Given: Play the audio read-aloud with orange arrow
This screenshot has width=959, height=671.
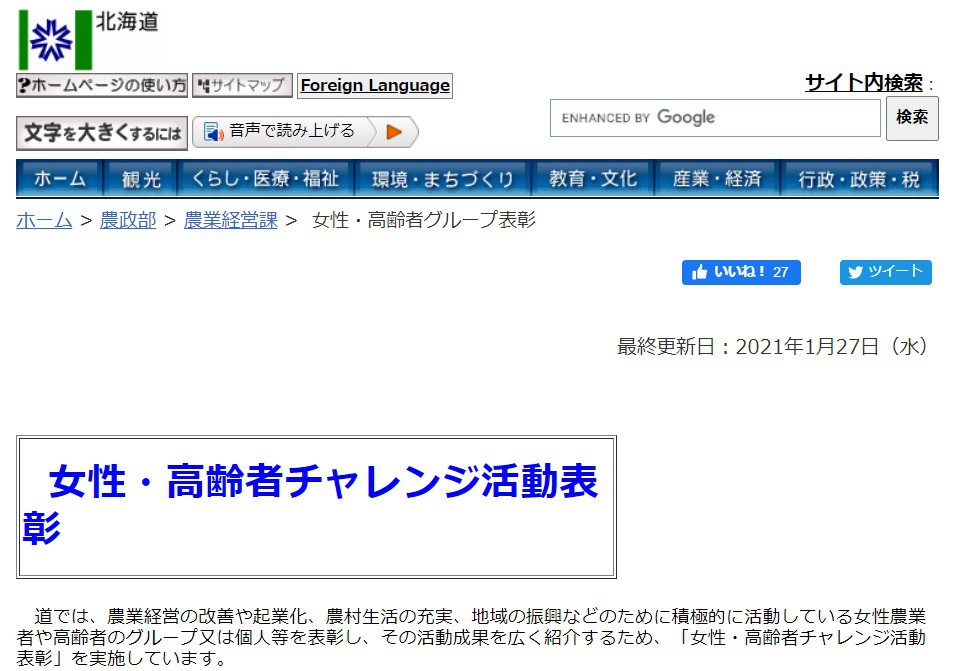Looking at the screenshot, I should (x=394, y=132).
